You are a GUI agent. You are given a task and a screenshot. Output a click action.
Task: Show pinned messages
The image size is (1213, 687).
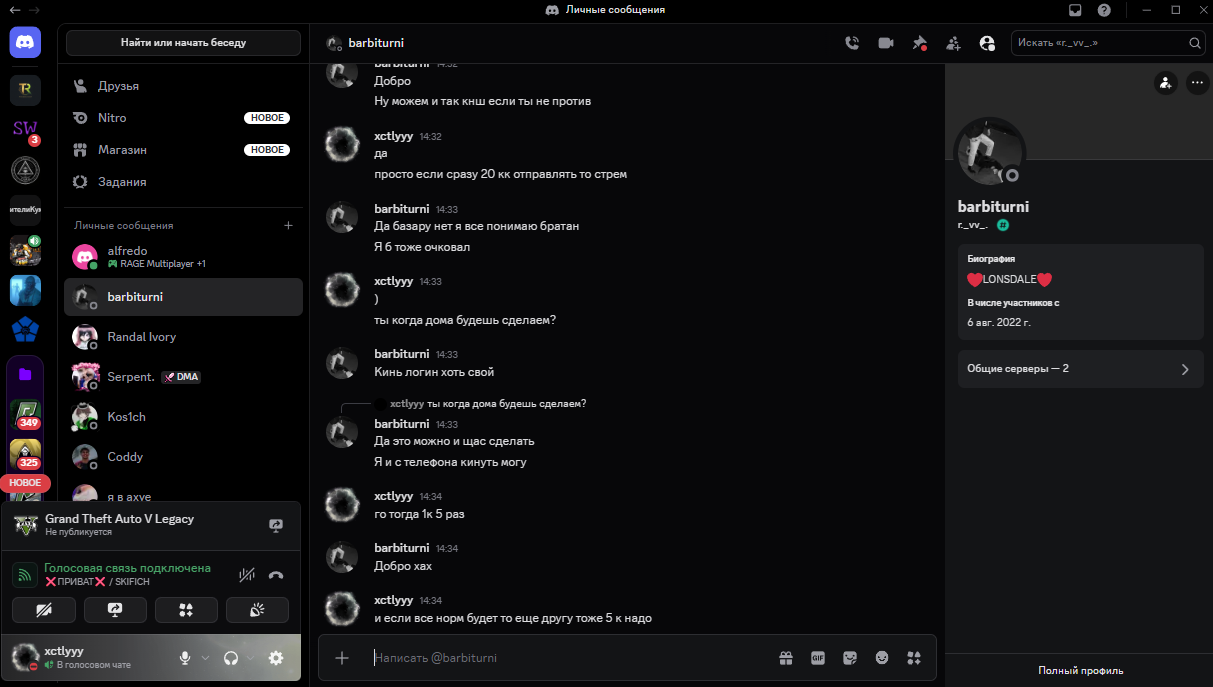[919, 43]
